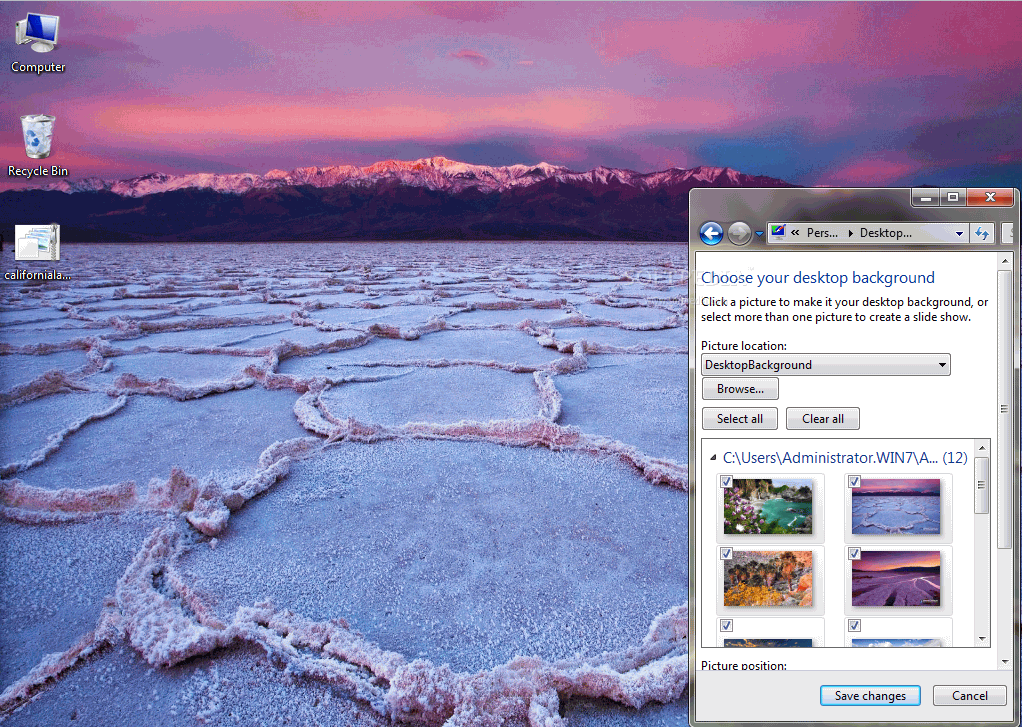This screenshot has width=1022, height=727.
Task: Click the address bar personalization icon
Action: point(778,232)
